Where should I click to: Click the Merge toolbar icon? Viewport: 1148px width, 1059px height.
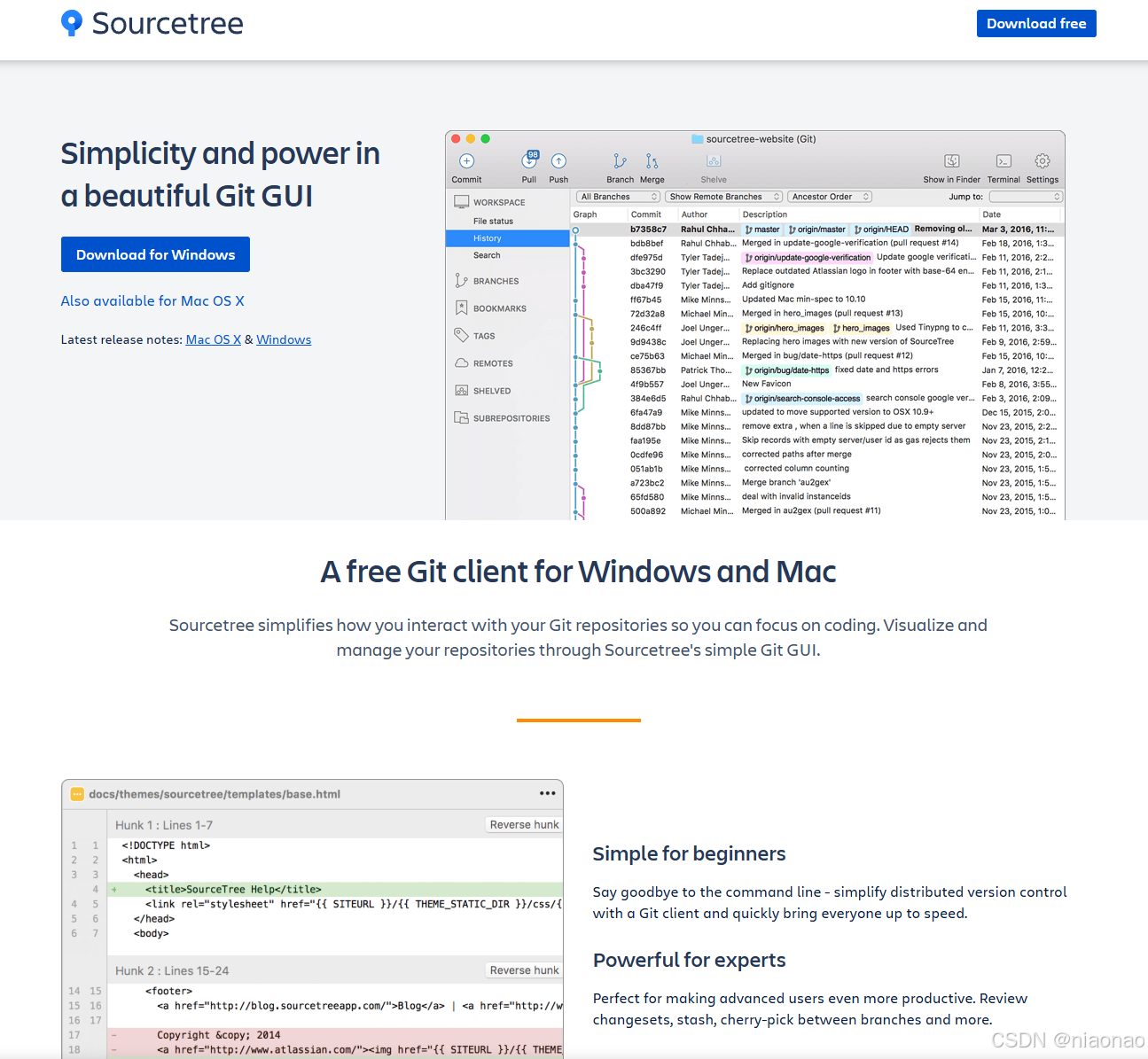[652, 160]
